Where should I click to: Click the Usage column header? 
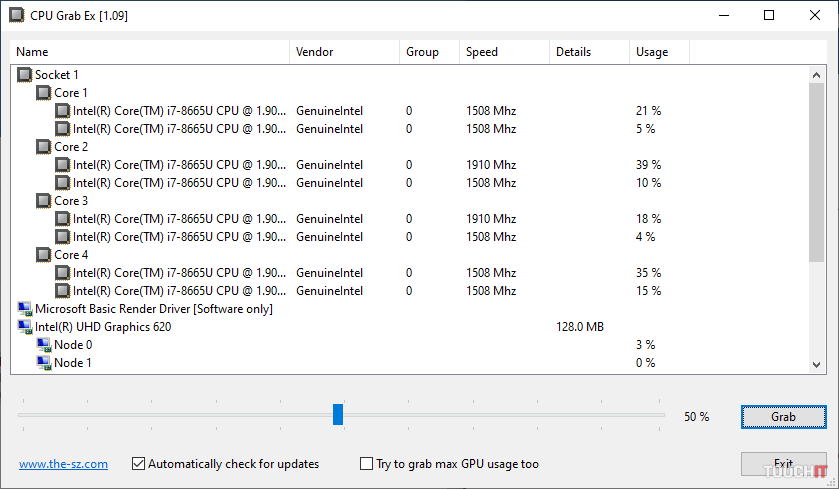659,52
